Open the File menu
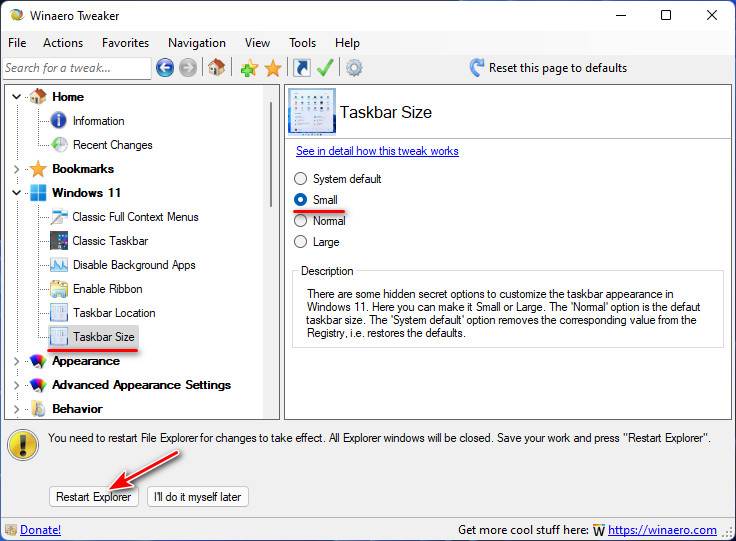The height and width of the screenshot is (541, 736). click(17, 43)
